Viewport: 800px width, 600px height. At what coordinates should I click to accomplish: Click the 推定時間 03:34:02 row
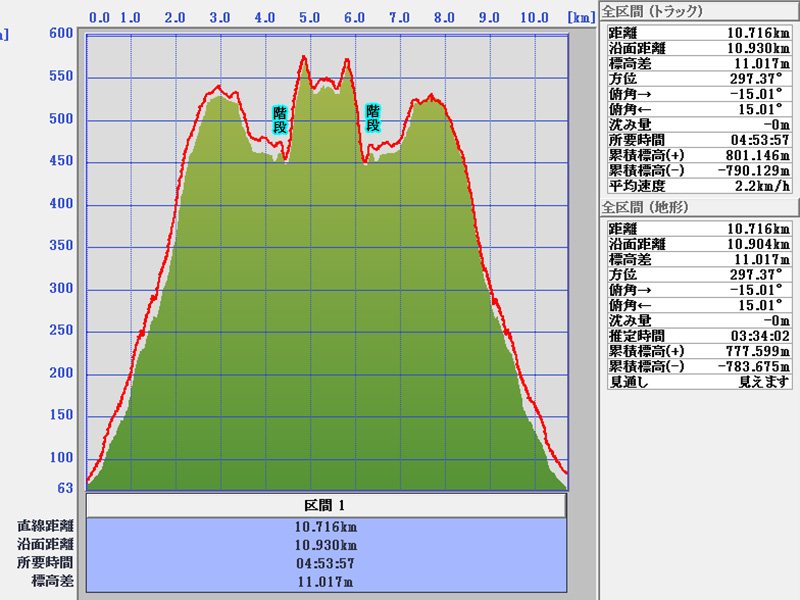point(700,336)
